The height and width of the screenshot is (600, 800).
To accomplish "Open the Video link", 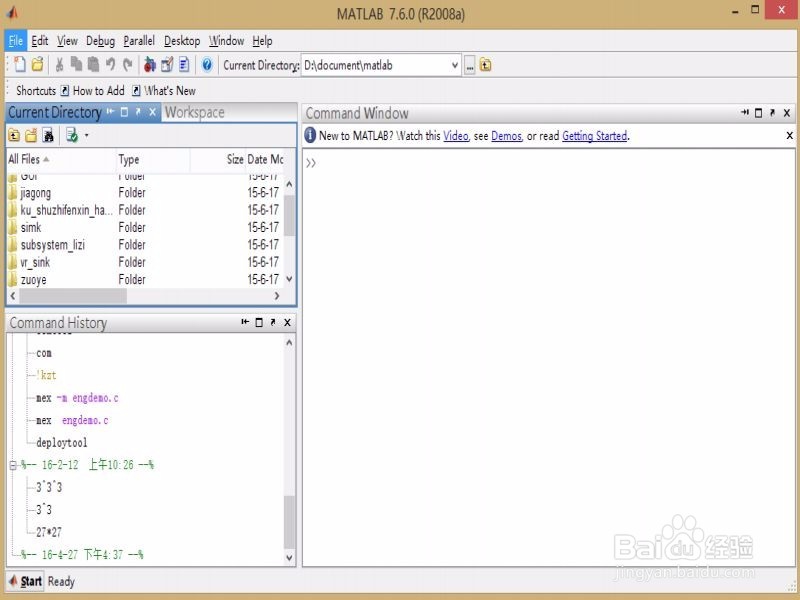I will point(456,136).
